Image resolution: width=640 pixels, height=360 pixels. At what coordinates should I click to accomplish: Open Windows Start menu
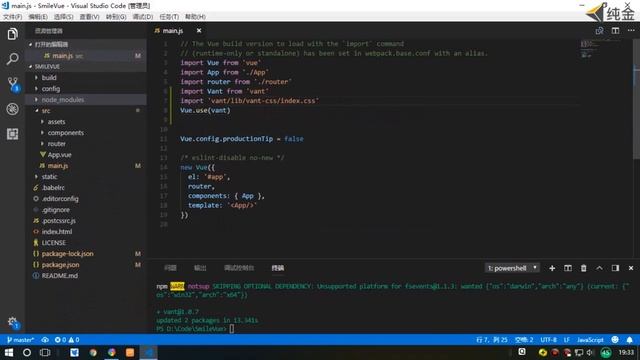[x=9, y=352]
